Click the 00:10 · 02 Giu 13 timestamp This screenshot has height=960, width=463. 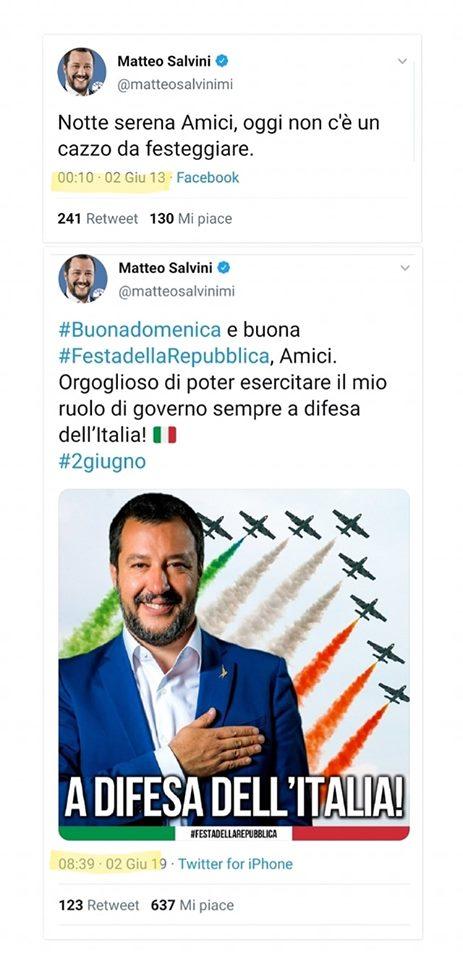coord(112,178)
